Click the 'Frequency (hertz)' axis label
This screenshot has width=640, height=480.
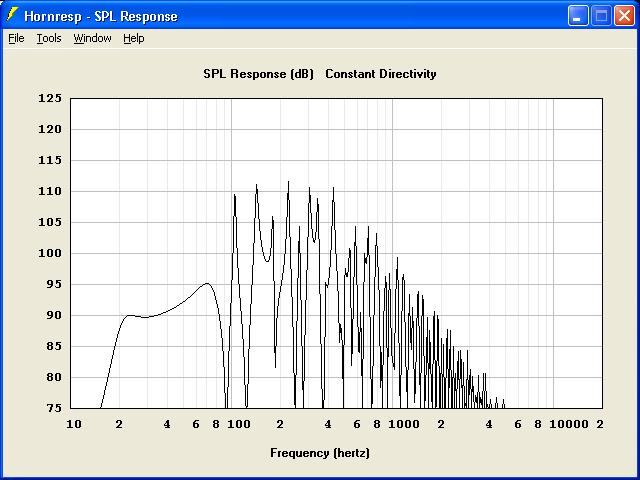(320, 453)
